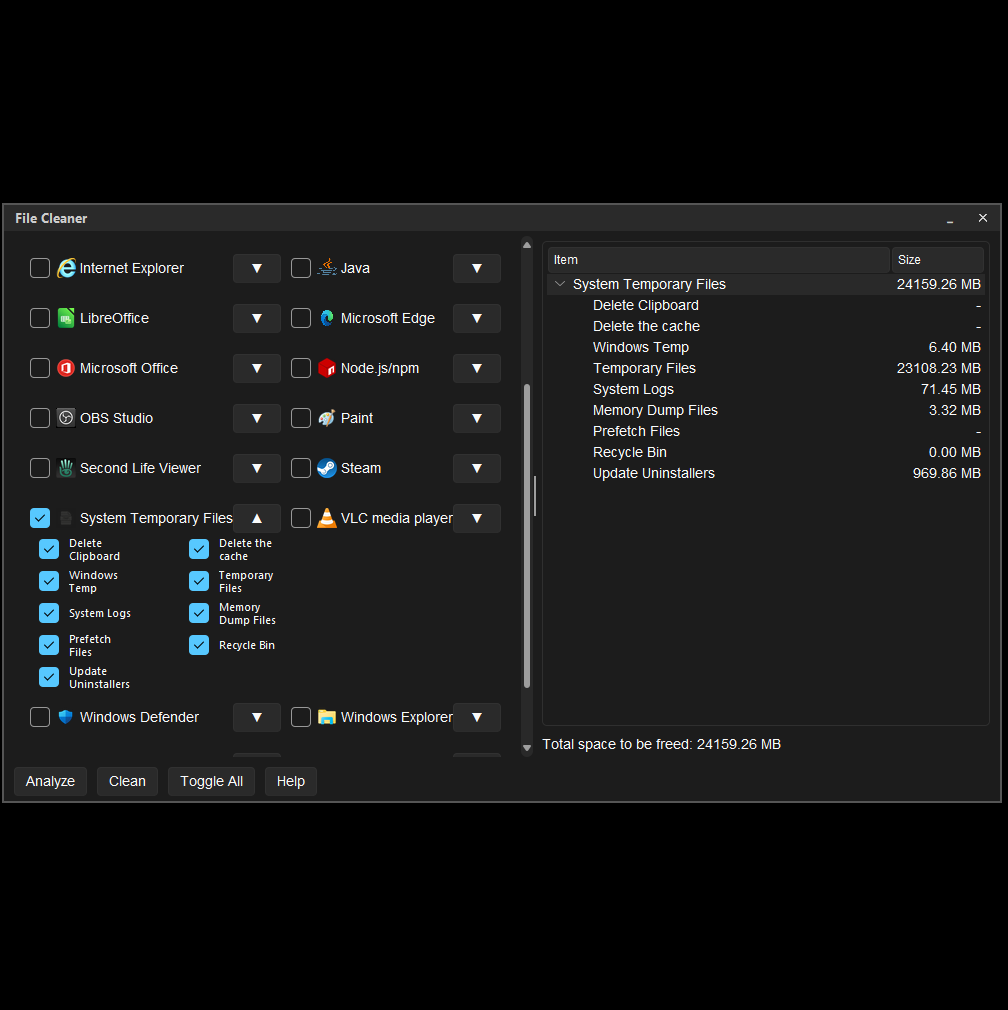Click the Clean button
This screenshot has height=1010, width=1008.
(128, 781)
